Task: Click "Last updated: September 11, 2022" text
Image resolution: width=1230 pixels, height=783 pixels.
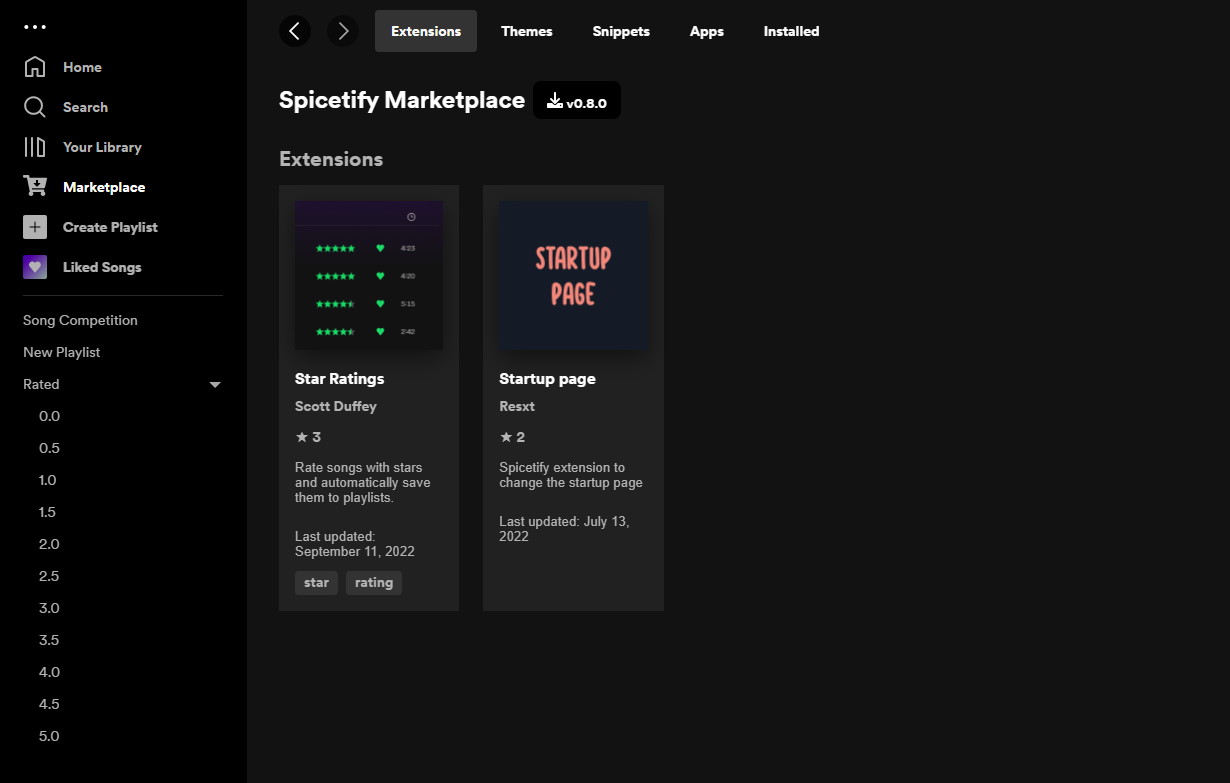Action: [x=355, y=544]
